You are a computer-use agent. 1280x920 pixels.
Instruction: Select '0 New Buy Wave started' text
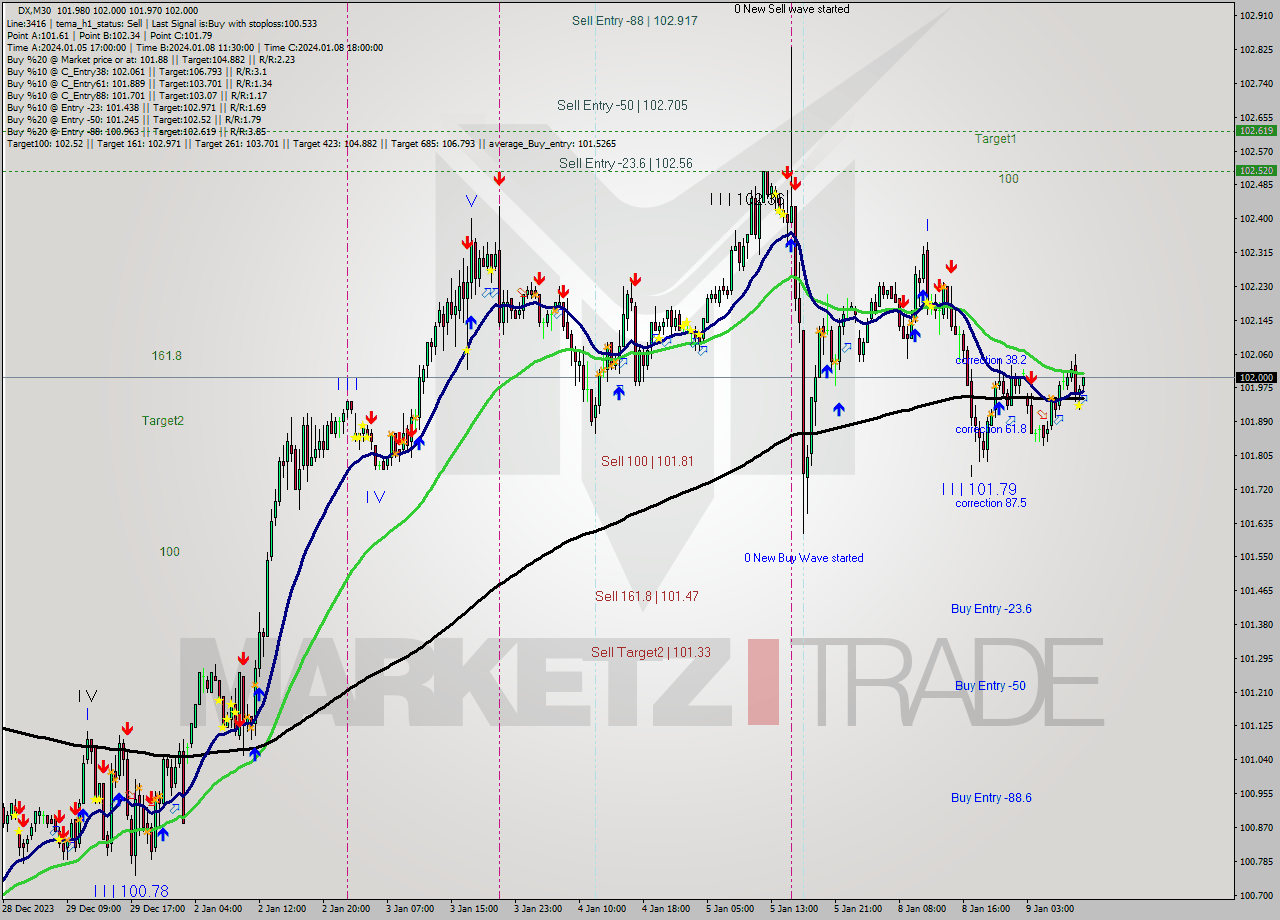coord(804,558)
